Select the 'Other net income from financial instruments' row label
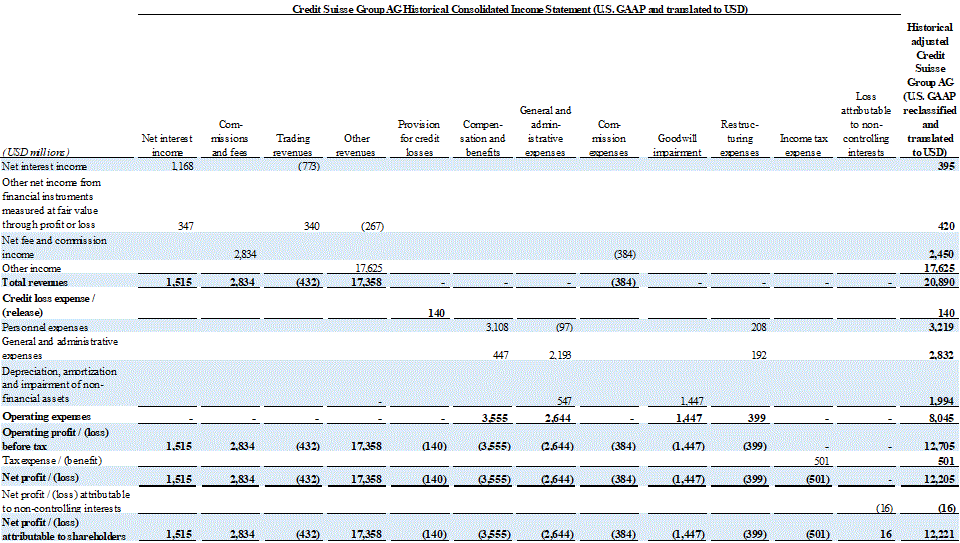The height and width of the screenshot is (543, 960). (x=51, y=203)
